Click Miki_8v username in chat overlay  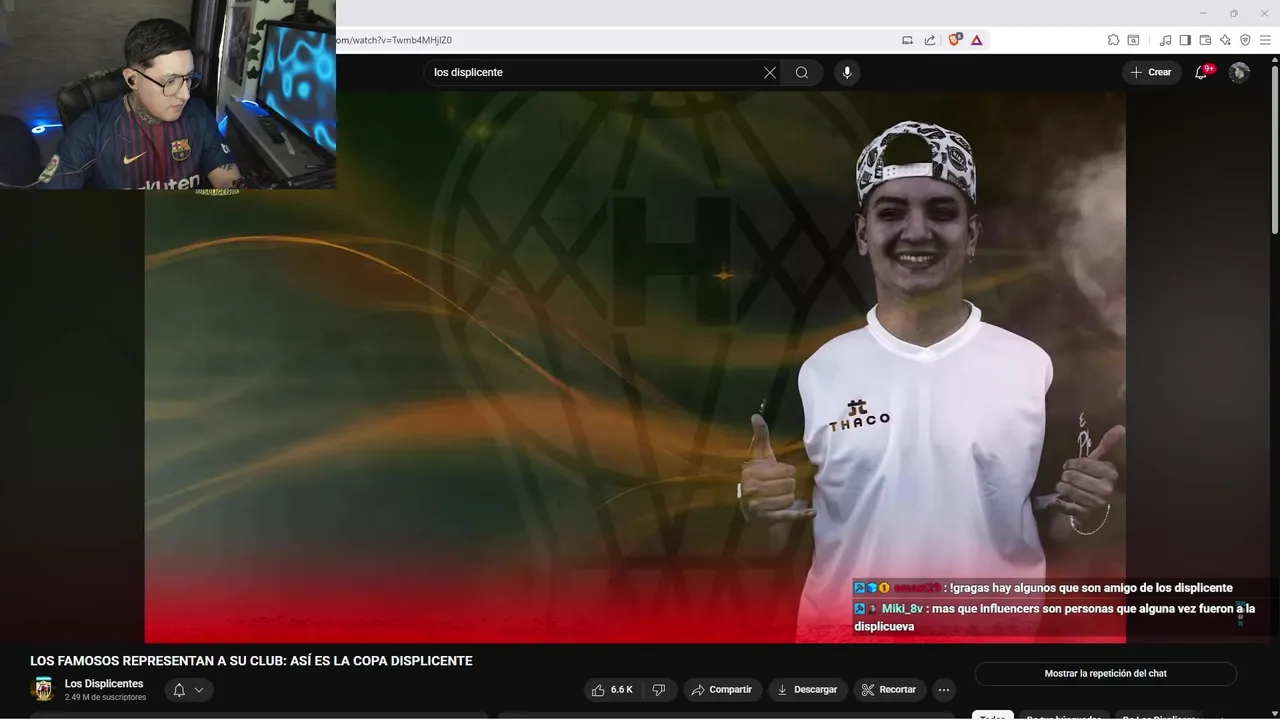[x=902, y=608]
